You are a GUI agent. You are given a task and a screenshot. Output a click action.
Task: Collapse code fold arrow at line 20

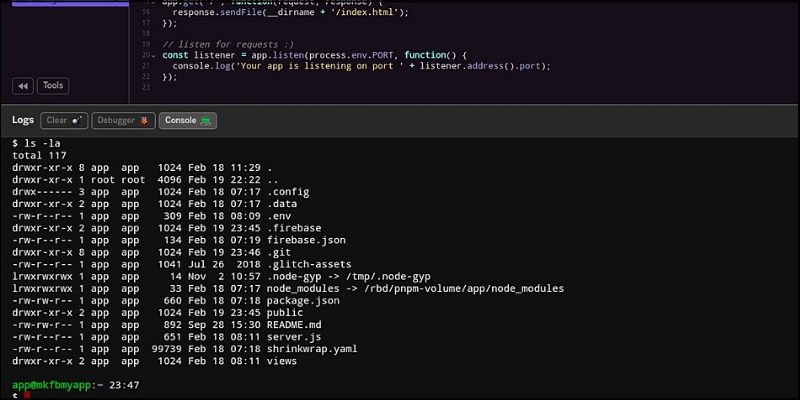[154, 55]
